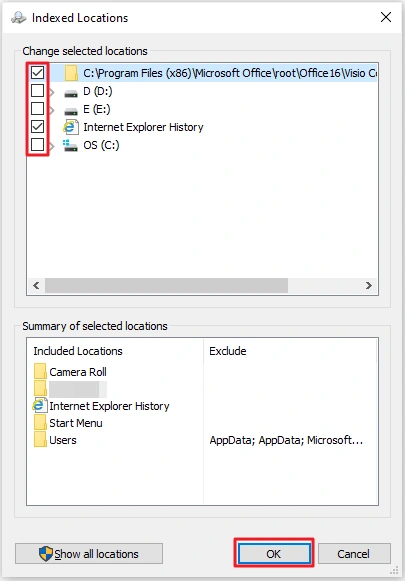Click the Internet Explorer icon in the summary list

tap(40, 405)
